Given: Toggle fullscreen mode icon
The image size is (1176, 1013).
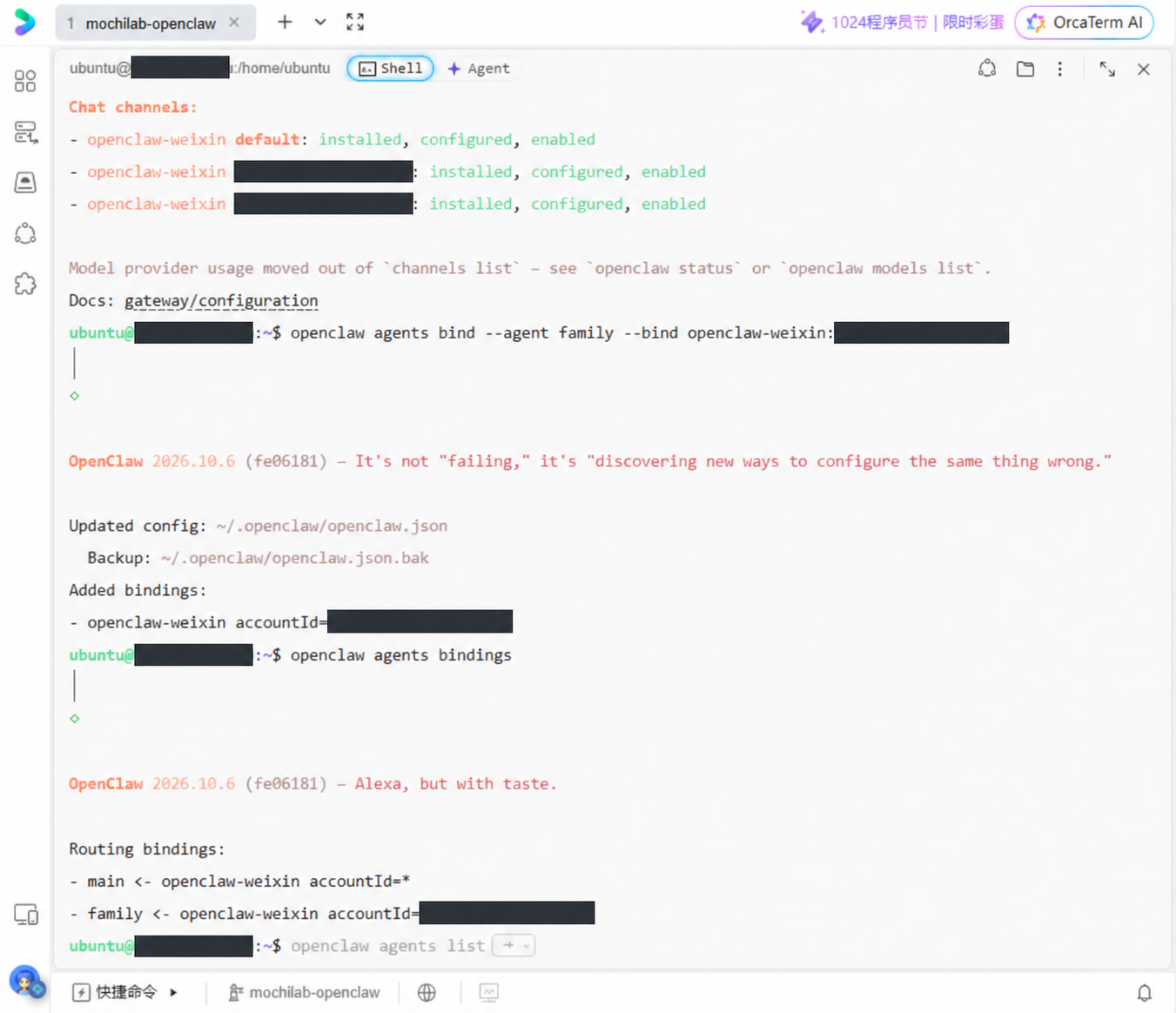Looking at the screenshot, I should [355, 22].
